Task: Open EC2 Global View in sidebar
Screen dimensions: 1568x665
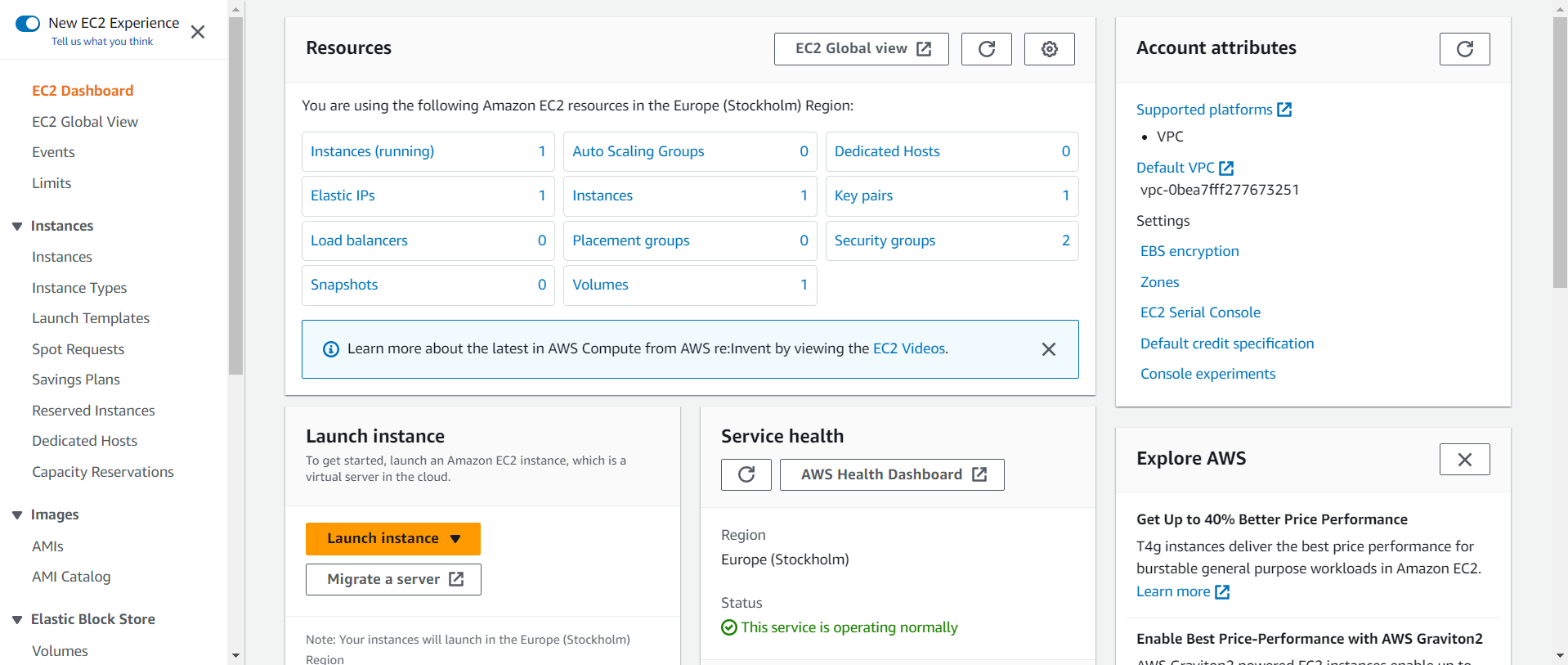Action: tap(85, 122)
